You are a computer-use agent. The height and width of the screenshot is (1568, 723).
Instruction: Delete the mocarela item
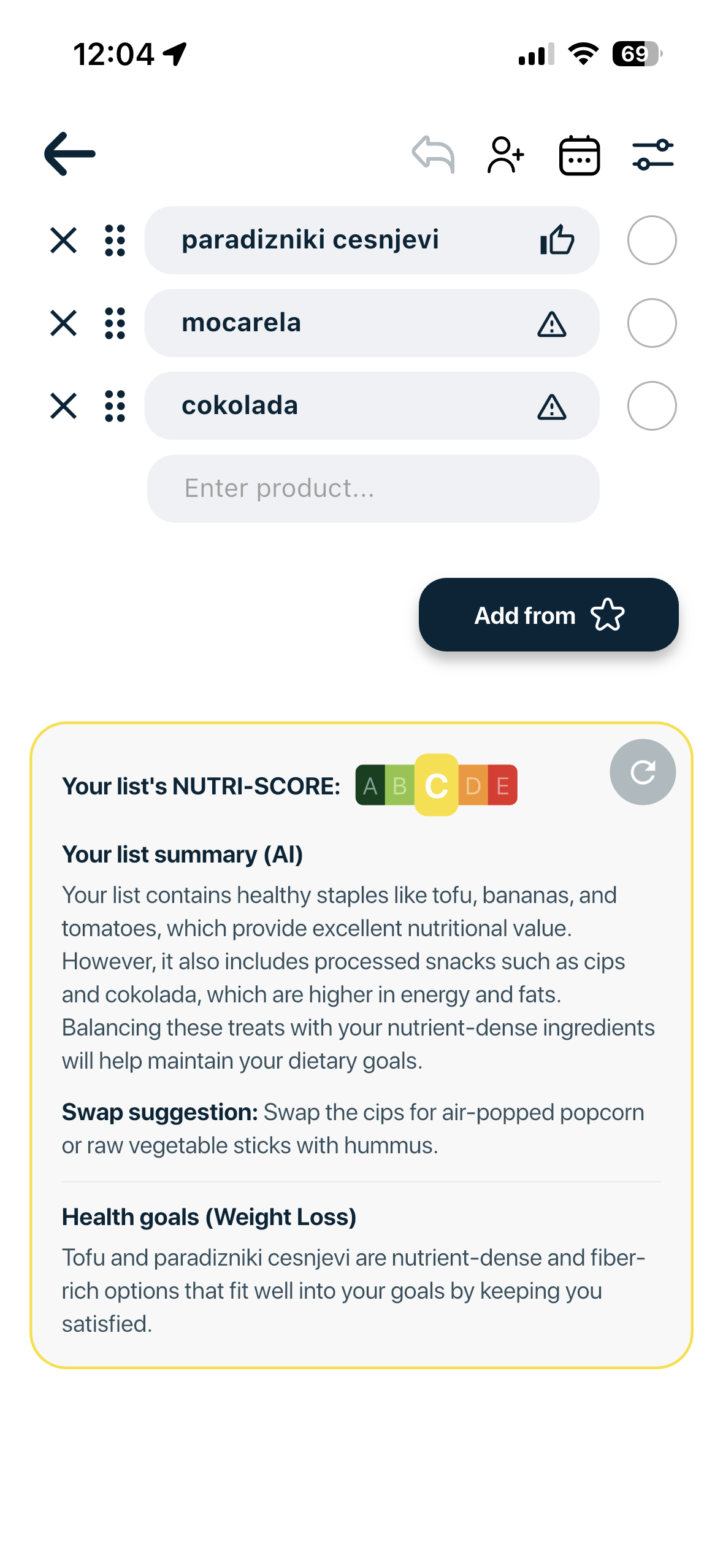point(63,323)
